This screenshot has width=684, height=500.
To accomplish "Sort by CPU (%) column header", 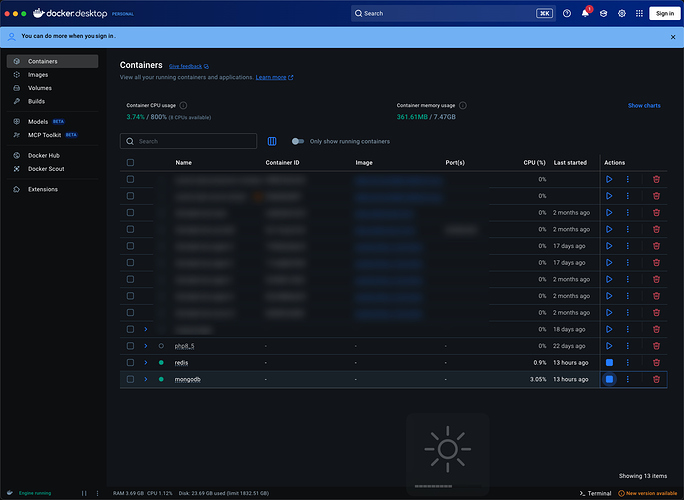I will point(534,162).
